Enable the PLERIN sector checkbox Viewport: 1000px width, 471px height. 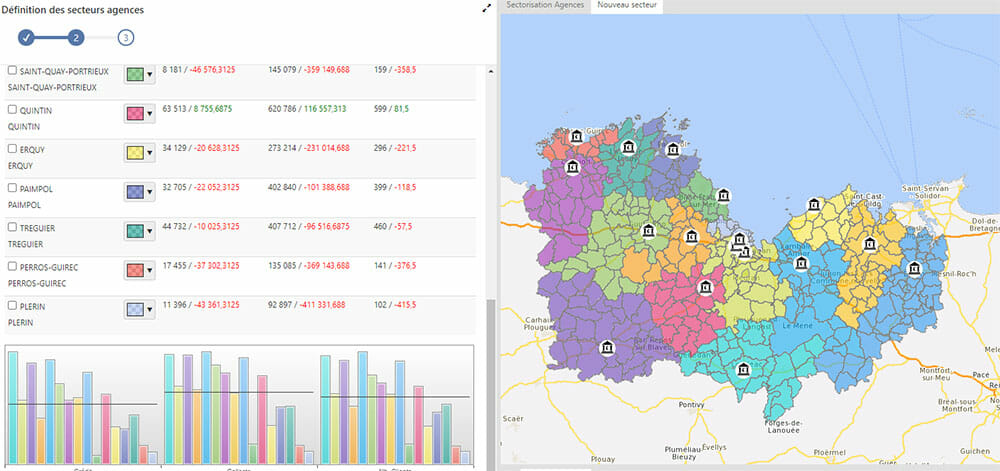pyautogui.click(x=12, y=306)
